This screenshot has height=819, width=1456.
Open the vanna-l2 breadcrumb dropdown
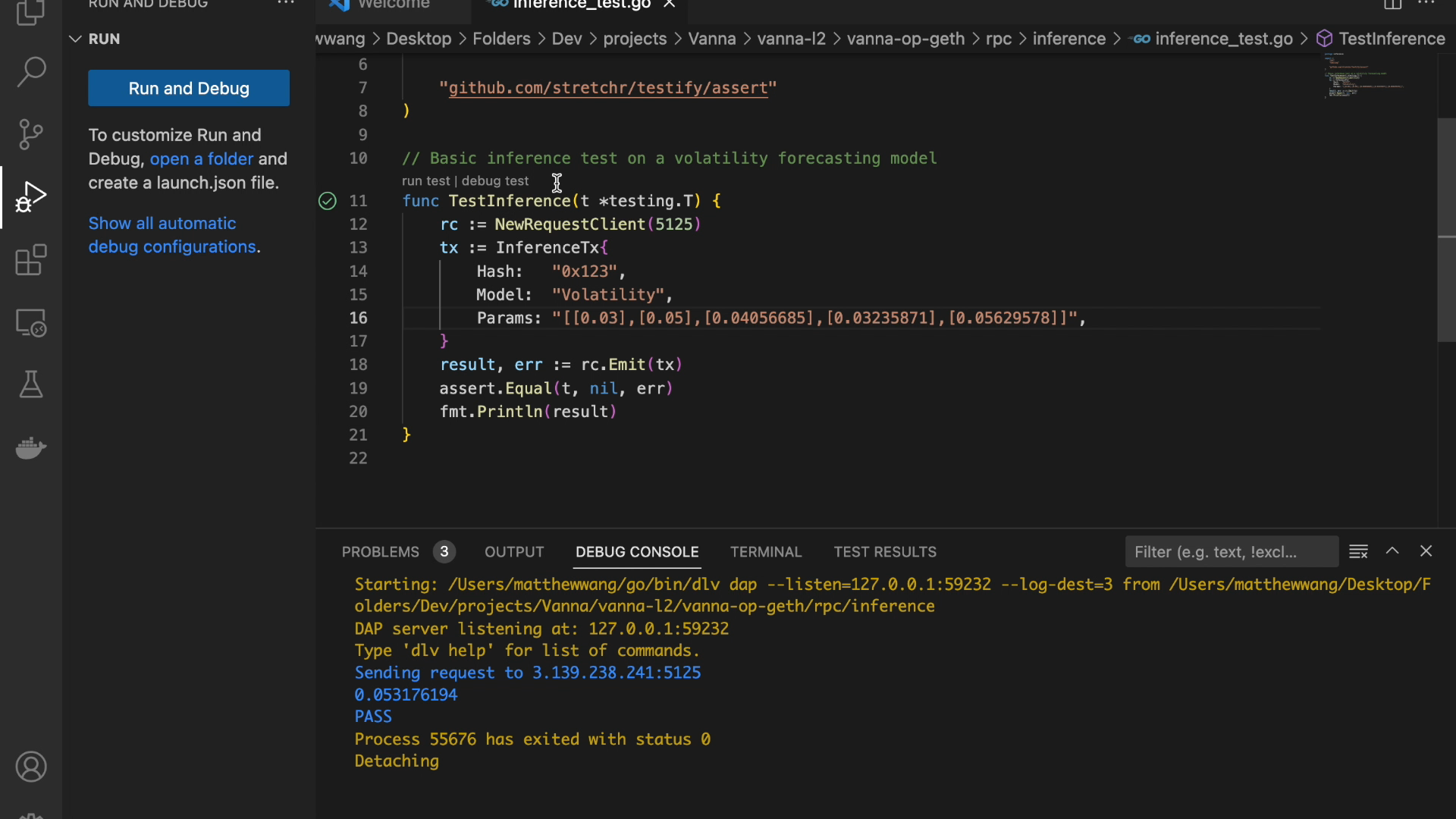(x=791, y=39)
